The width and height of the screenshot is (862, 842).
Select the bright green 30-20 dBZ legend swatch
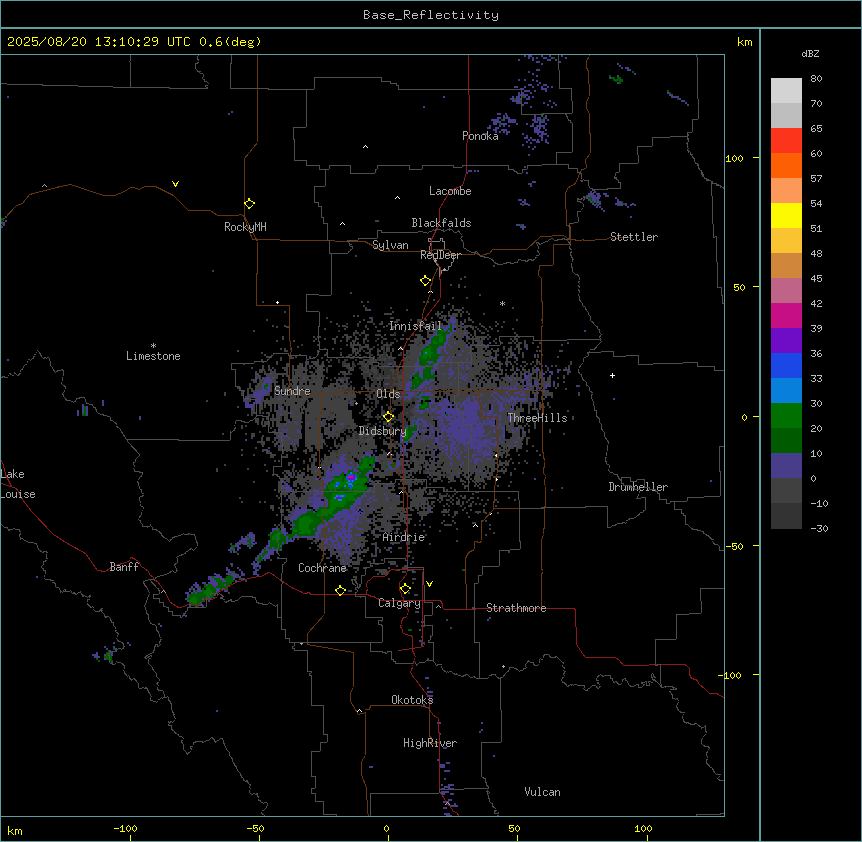786,416
